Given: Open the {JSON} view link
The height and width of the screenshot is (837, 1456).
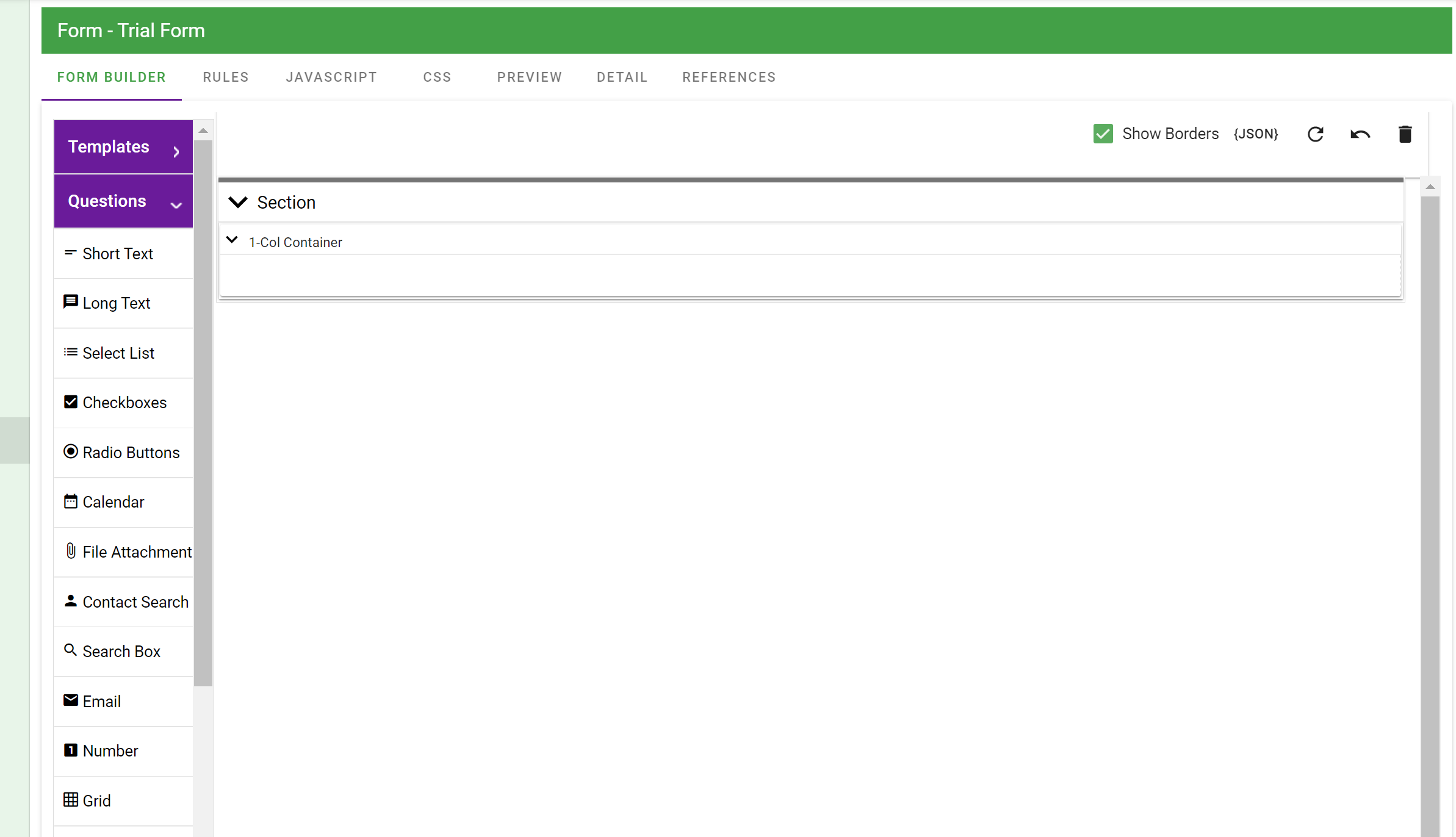Looking at the screenshot, I should click(1255, 134).
